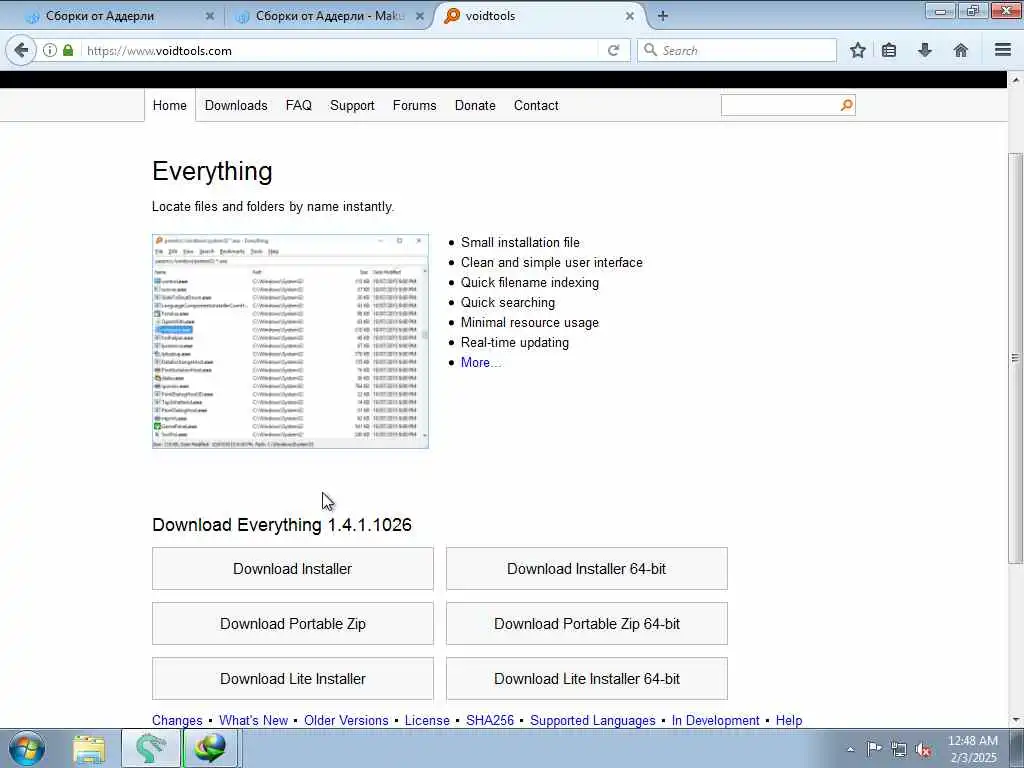Viewport: 1024px width, 768px height.
Task: Close the voidtools tab
Action: click(x=630, y=16)
